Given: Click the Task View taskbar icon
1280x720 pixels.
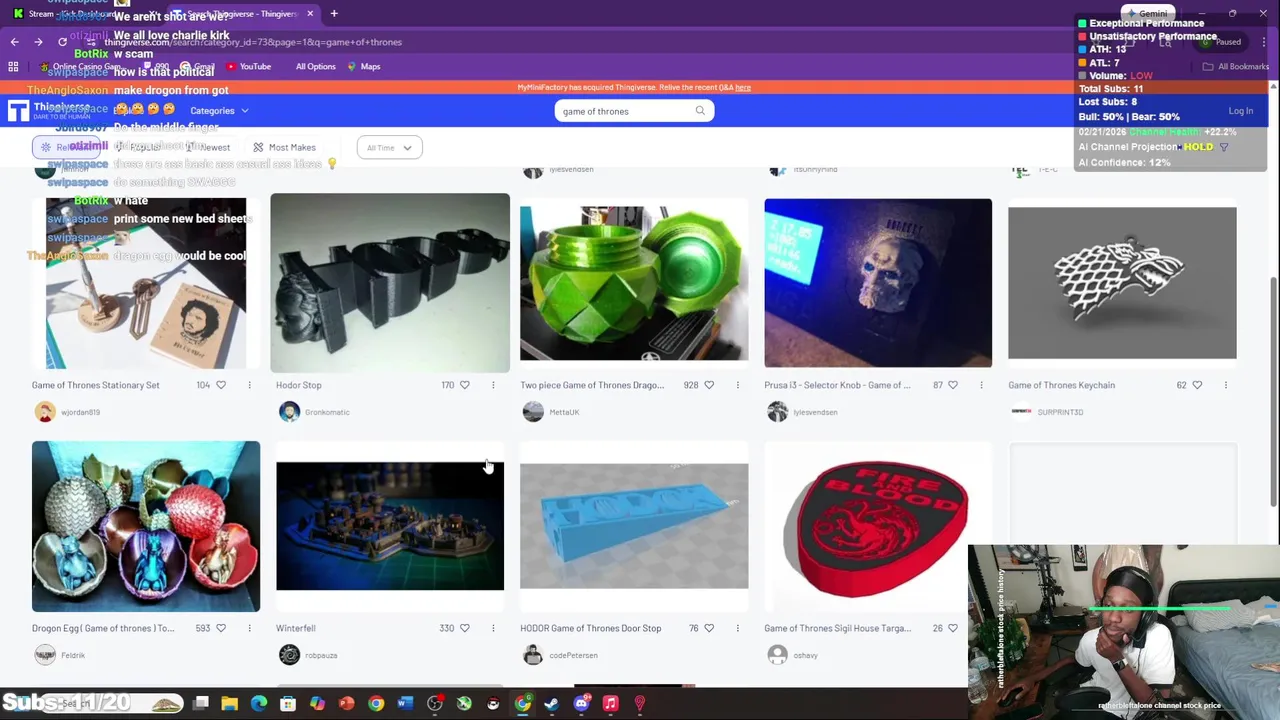Looking at the screenshot, I should click(201, 703).
